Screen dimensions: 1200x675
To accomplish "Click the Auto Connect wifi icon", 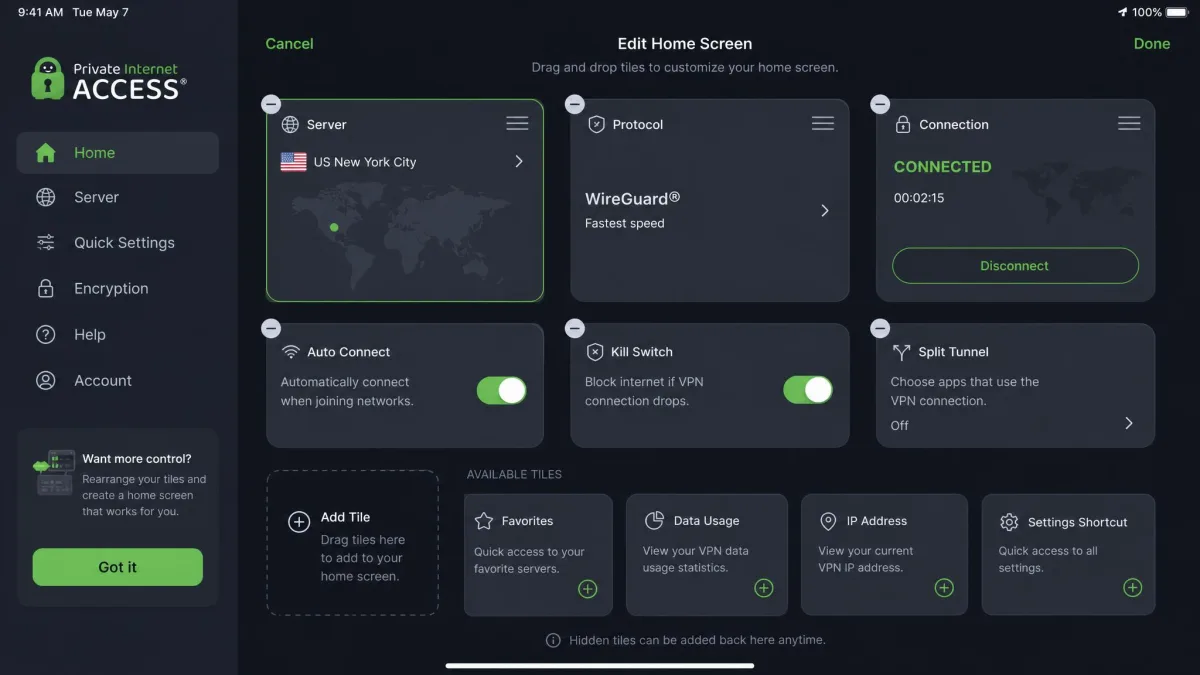I will (x=291, y=352).
